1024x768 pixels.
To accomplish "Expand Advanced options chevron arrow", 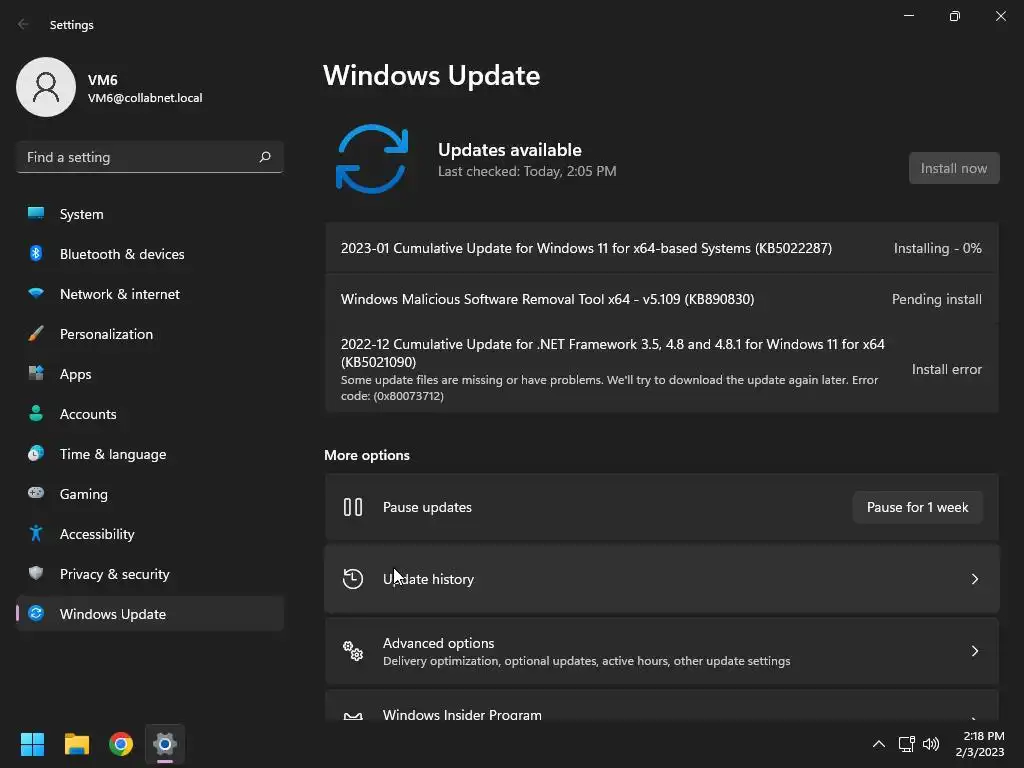I will click(974, 650).
